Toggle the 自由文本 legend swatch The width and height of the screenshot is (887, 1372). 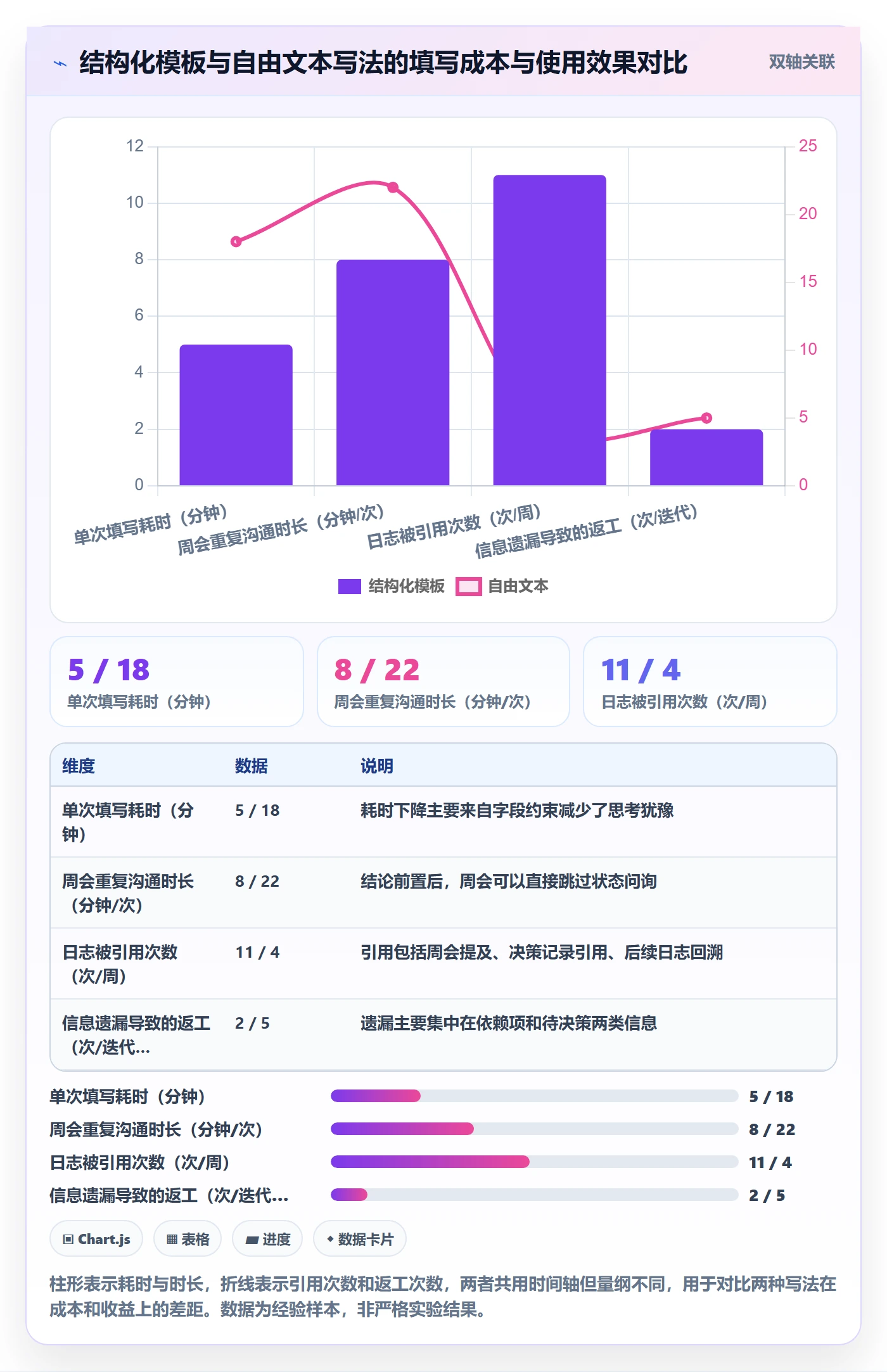click(x=468, y=587)
